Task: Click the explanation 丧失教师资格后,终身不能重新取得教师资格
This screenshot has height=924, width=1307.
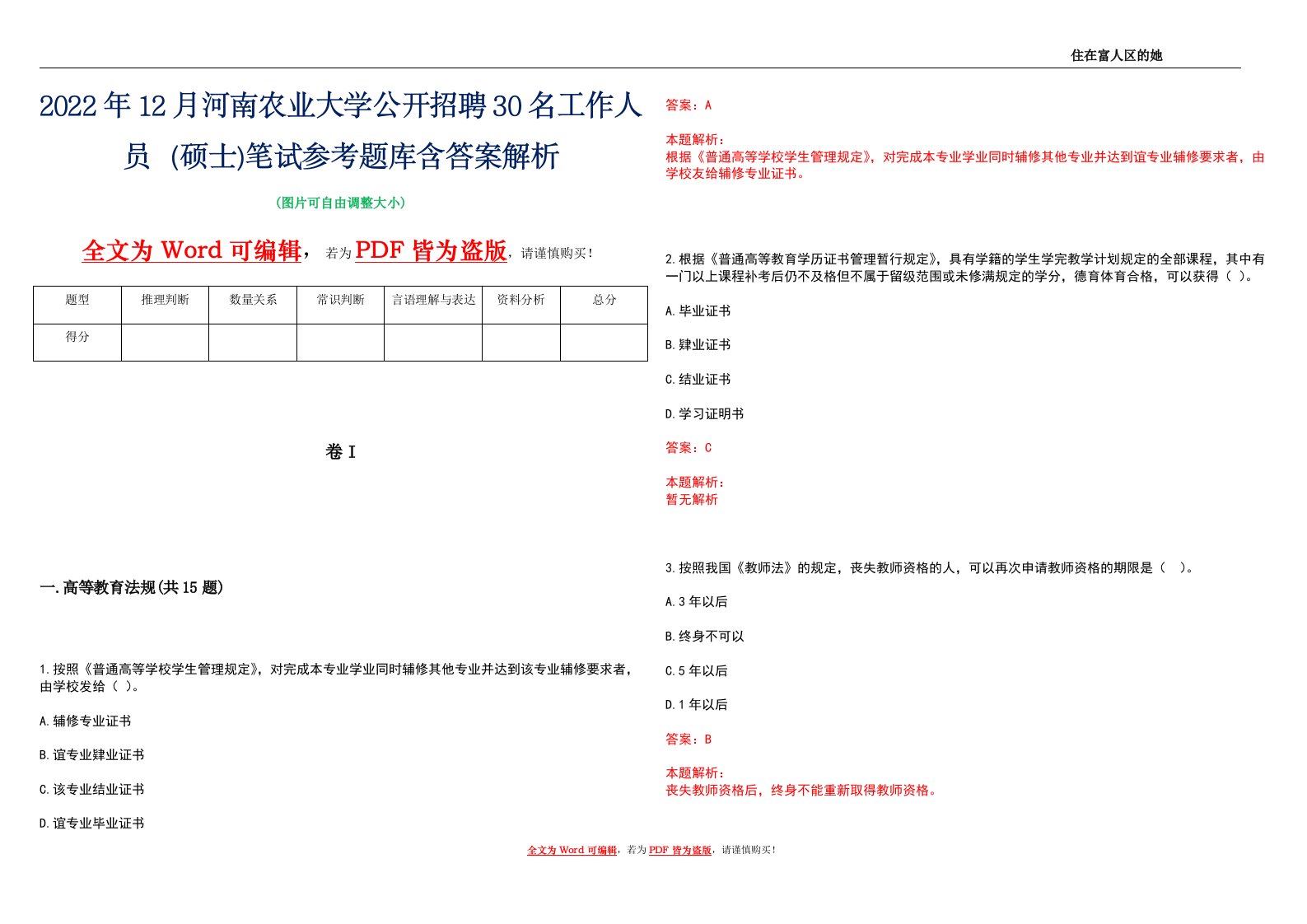Action: 802,790
